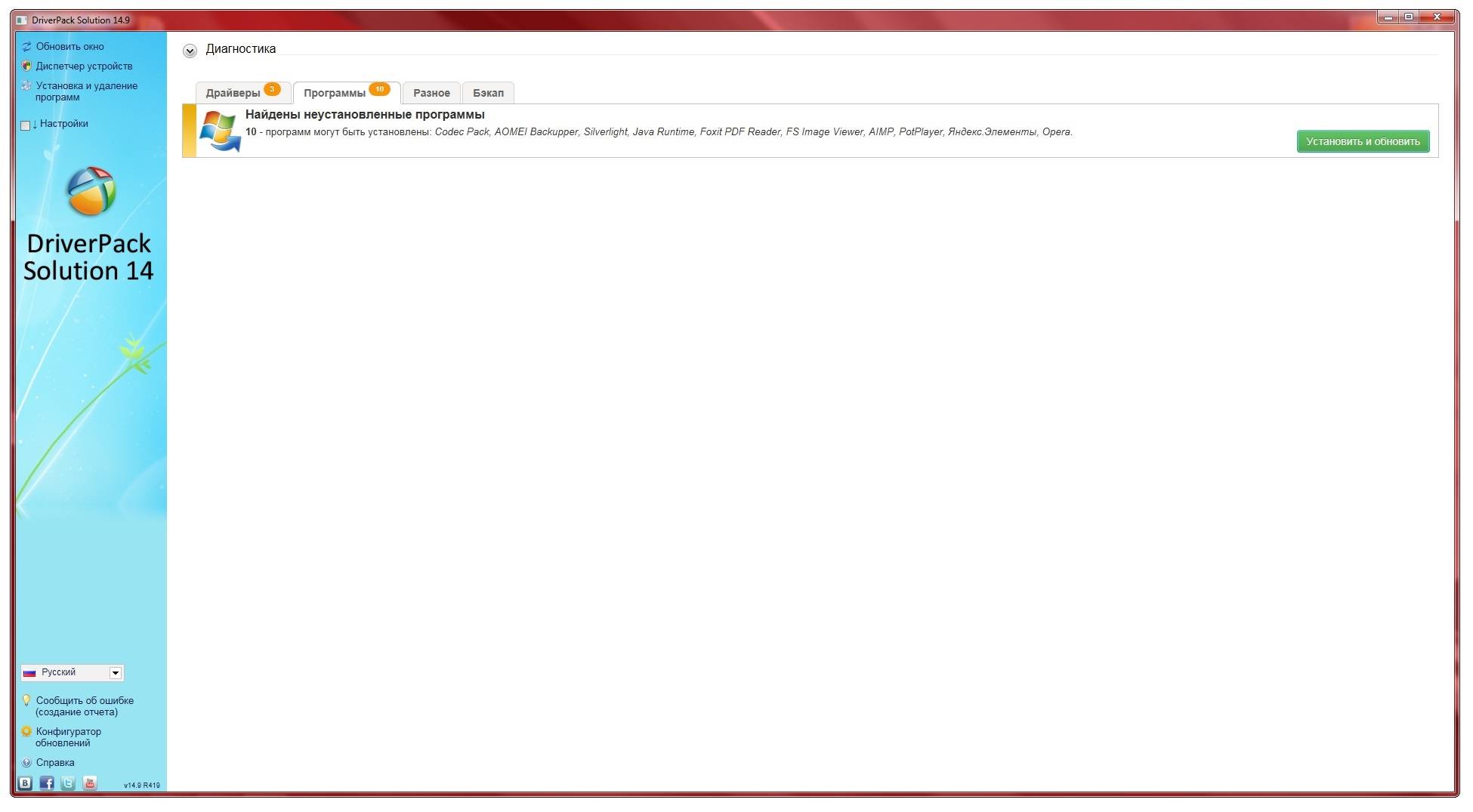The height and width of the screenshot is (812, 1473).
Task: Click the Russian flag icon
Action: [29, 673]
